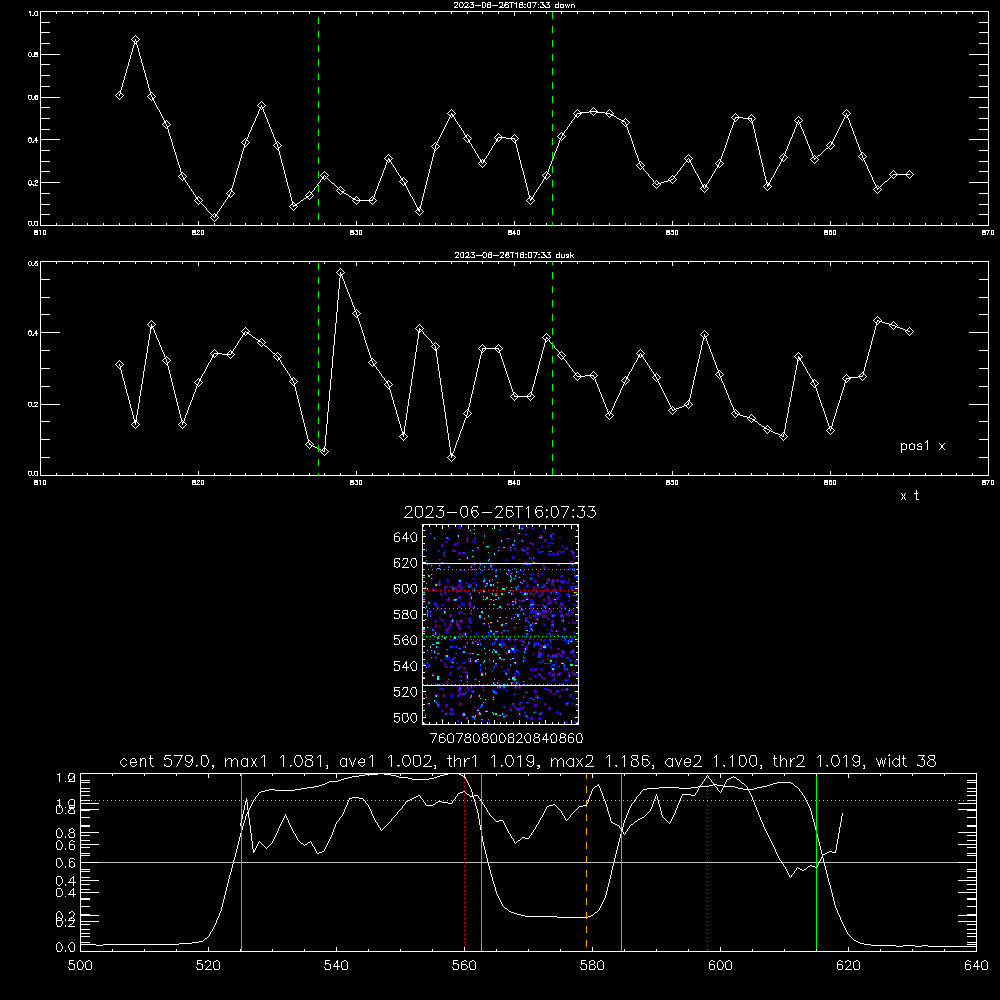Open the colored heatmap image
1000x1000 pixels.
[501, 624]
